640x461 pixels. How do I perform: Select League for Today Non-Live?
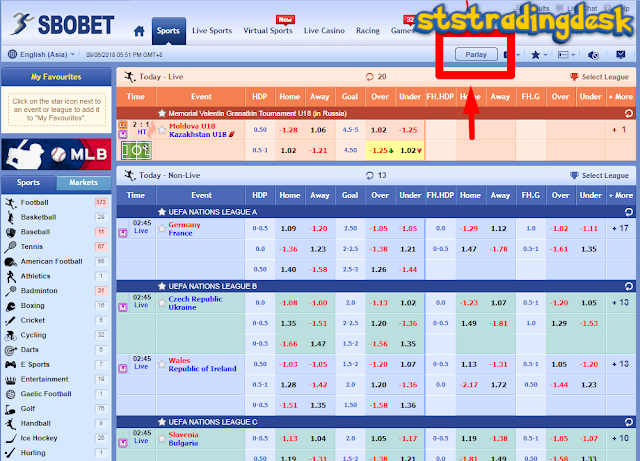click(x=599, y=176)
